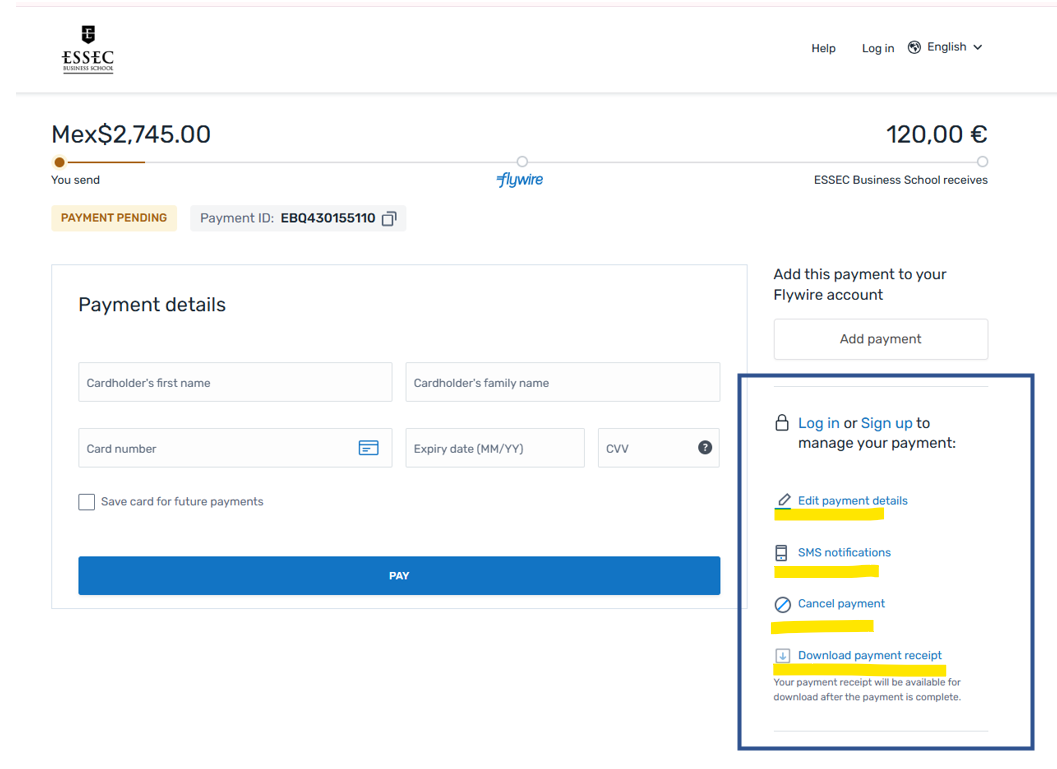Click the pencil icon for Edit payment details
This screenshot has height=769, width=1057.
click(783, 500)
